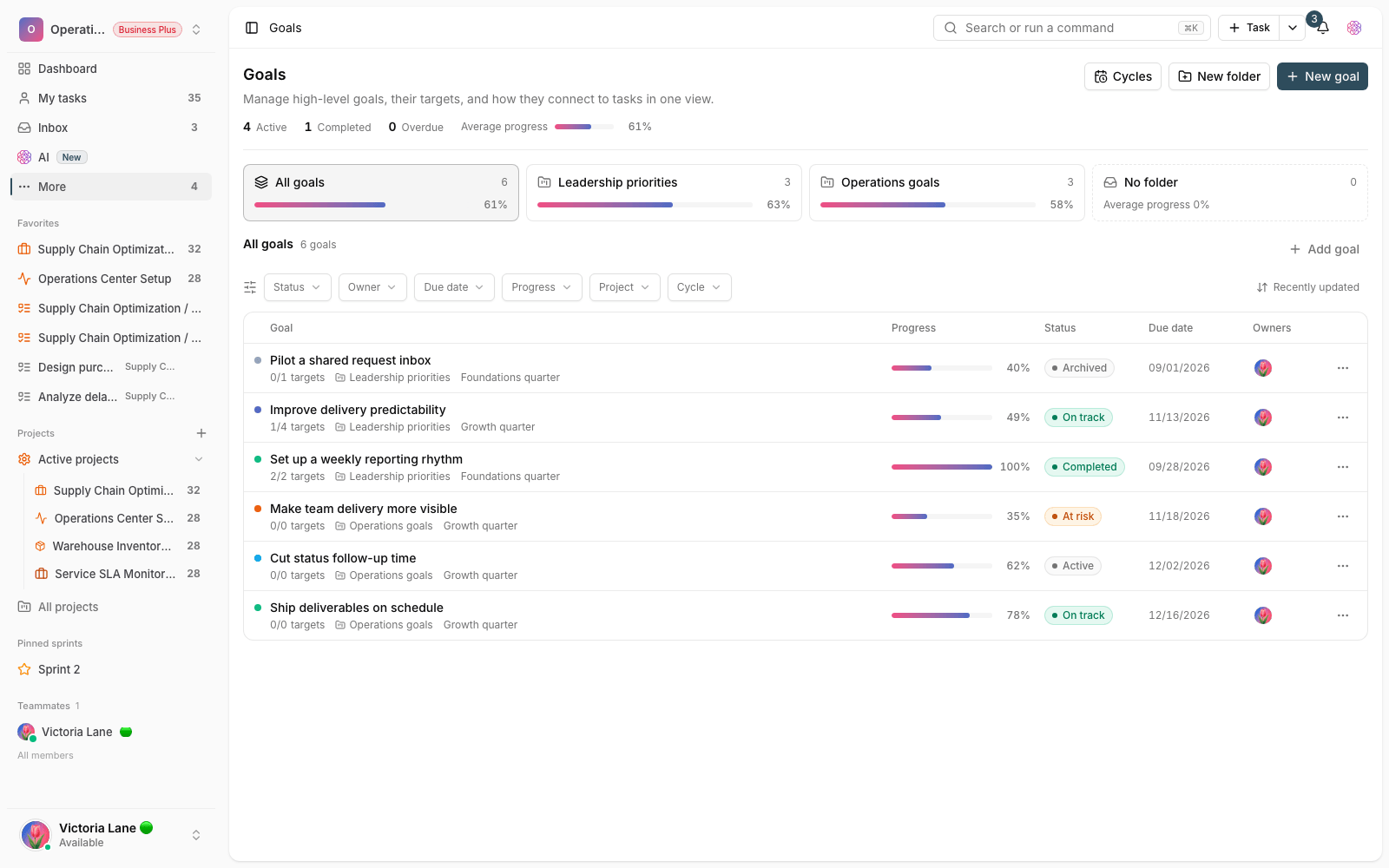Click the New folder button
The image size is (1389, 868).
[1219, 76]
